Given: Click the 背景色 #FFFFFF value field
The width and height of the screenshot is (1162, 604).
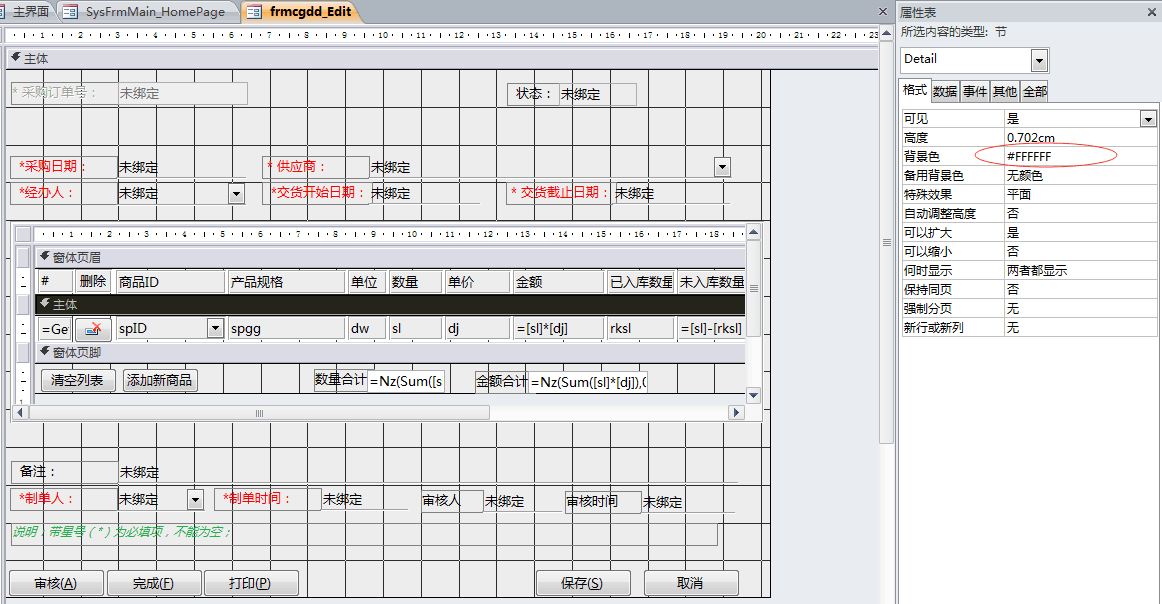Looking at the screenshot, I should tap(1078, 157).
